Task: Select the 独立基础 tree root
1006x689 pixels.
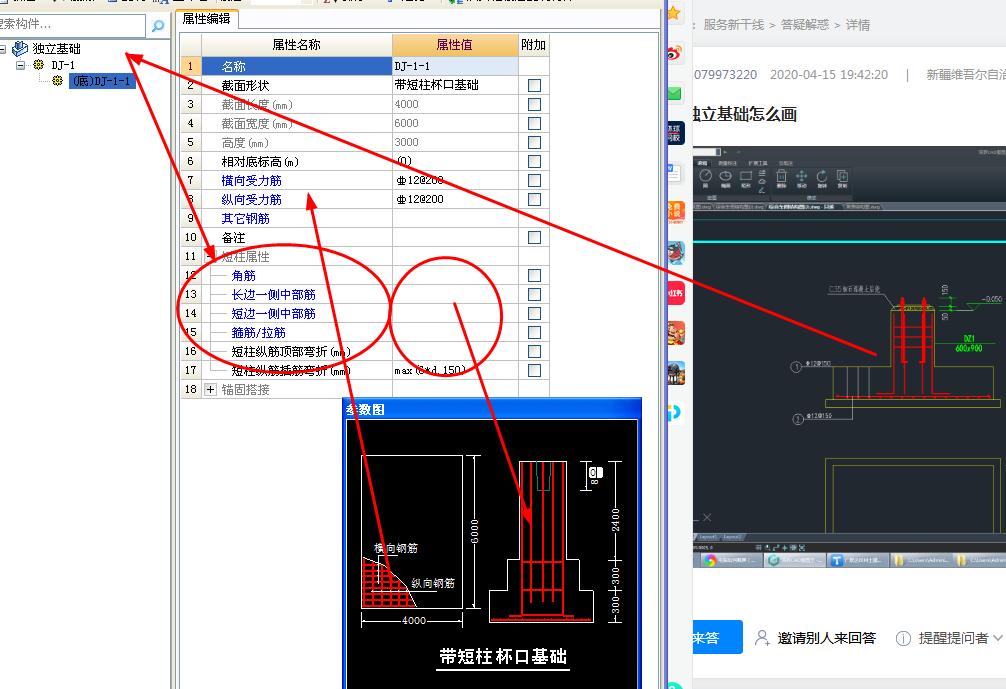Action: click(x=56, y=49)
